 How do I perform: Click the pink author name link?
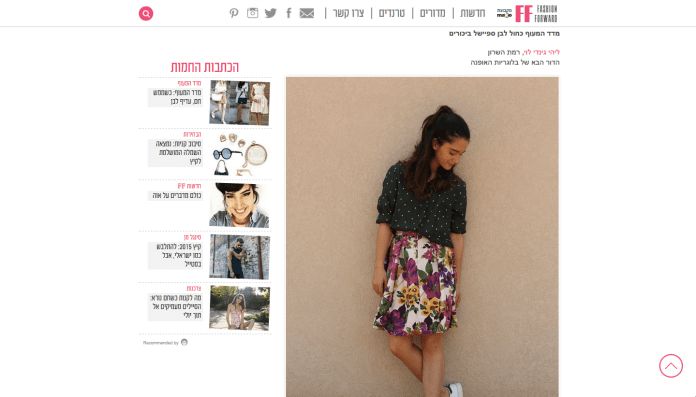(x=542, y=52)
